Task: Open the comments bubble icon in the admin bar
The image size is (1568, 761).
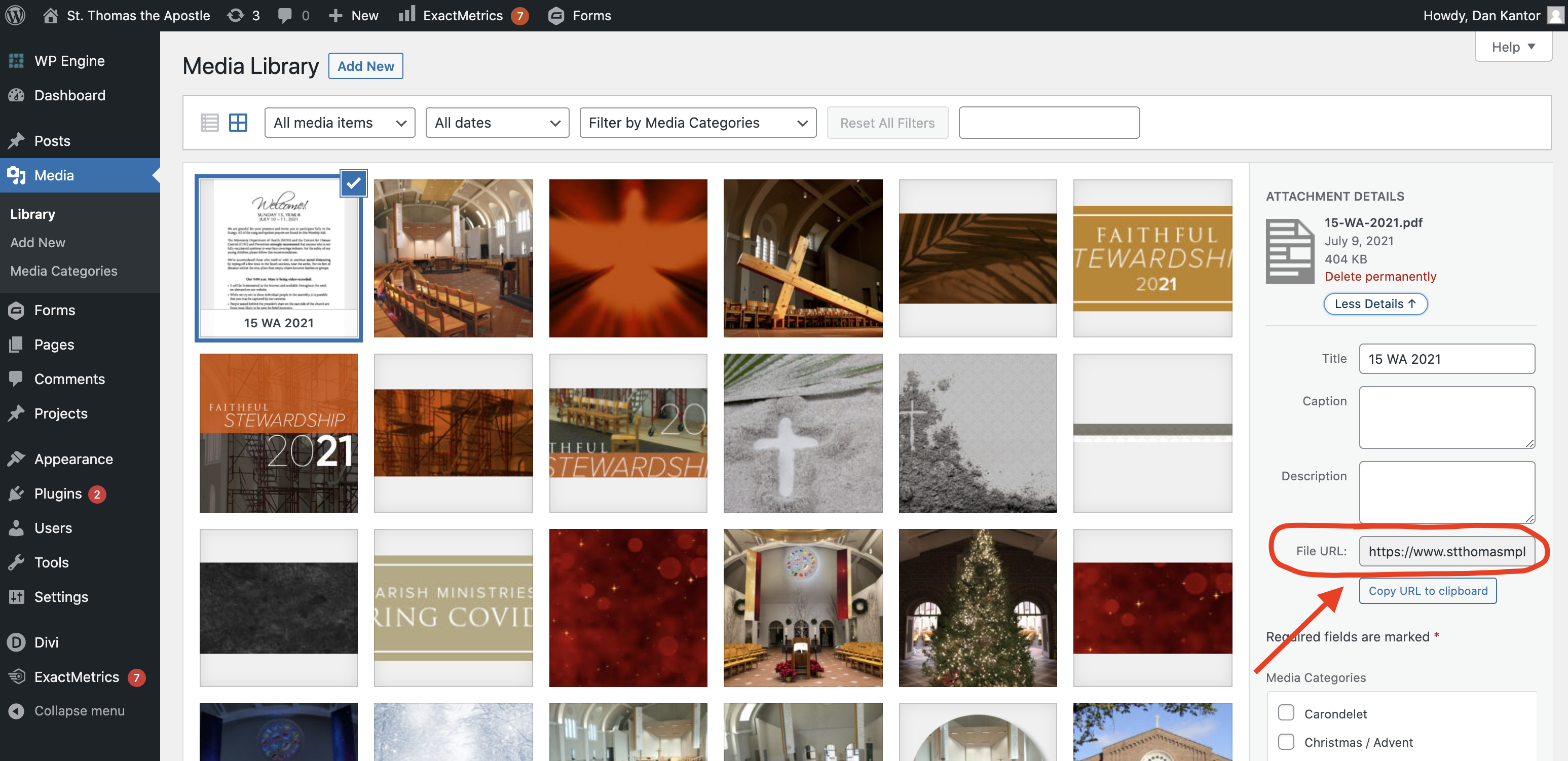Action: (x=284, y=16)
